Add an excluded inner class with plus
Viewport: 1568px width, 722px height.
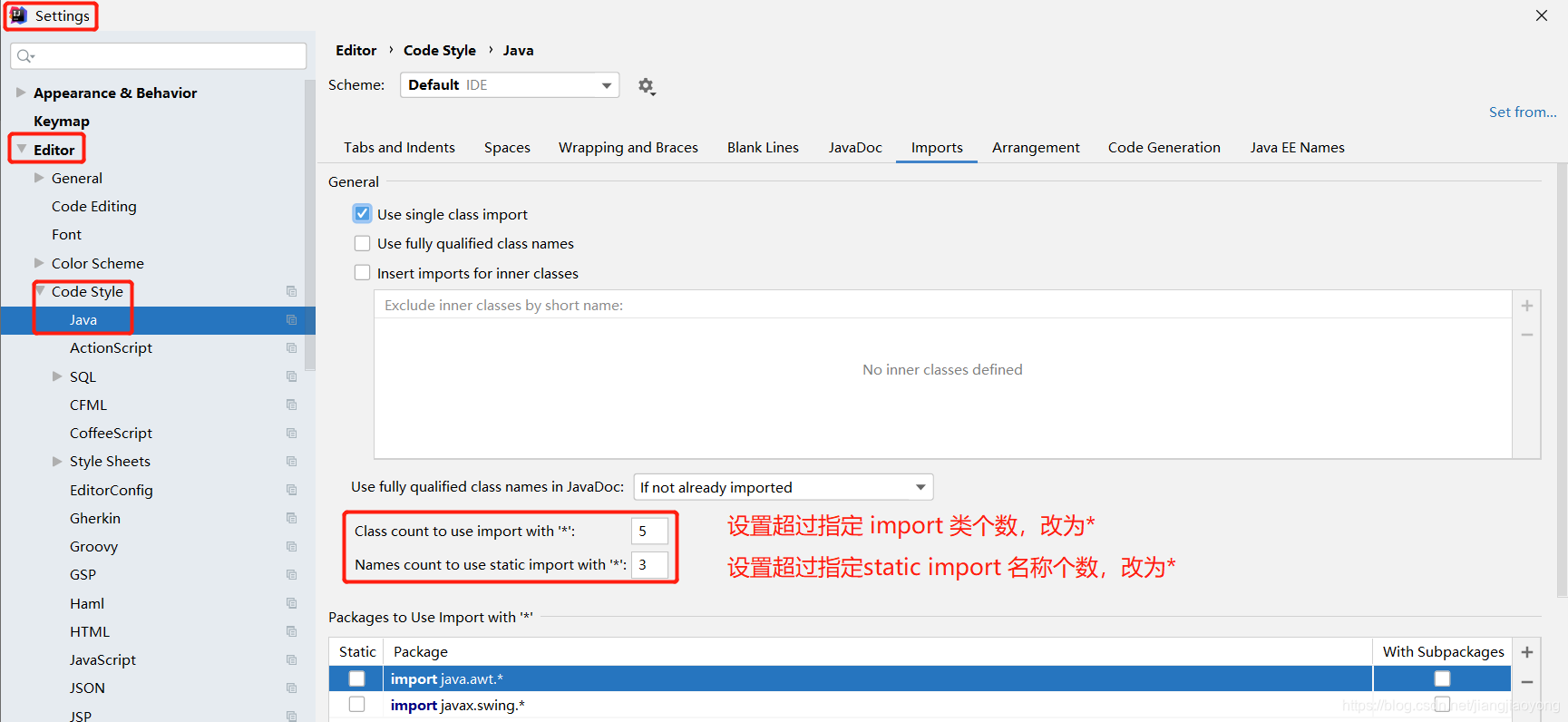[x=1527, y=306]
